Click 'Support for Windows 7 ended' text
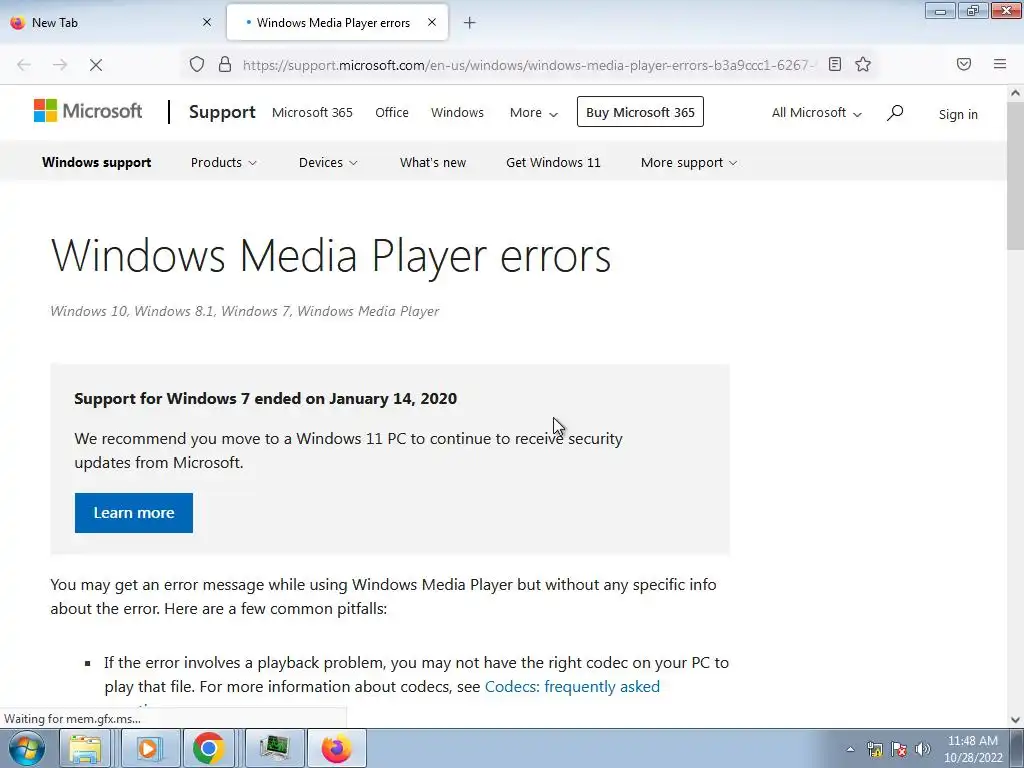Image resolution: width=1024 pixels, height=768 pixels. (x=265, y=398)
